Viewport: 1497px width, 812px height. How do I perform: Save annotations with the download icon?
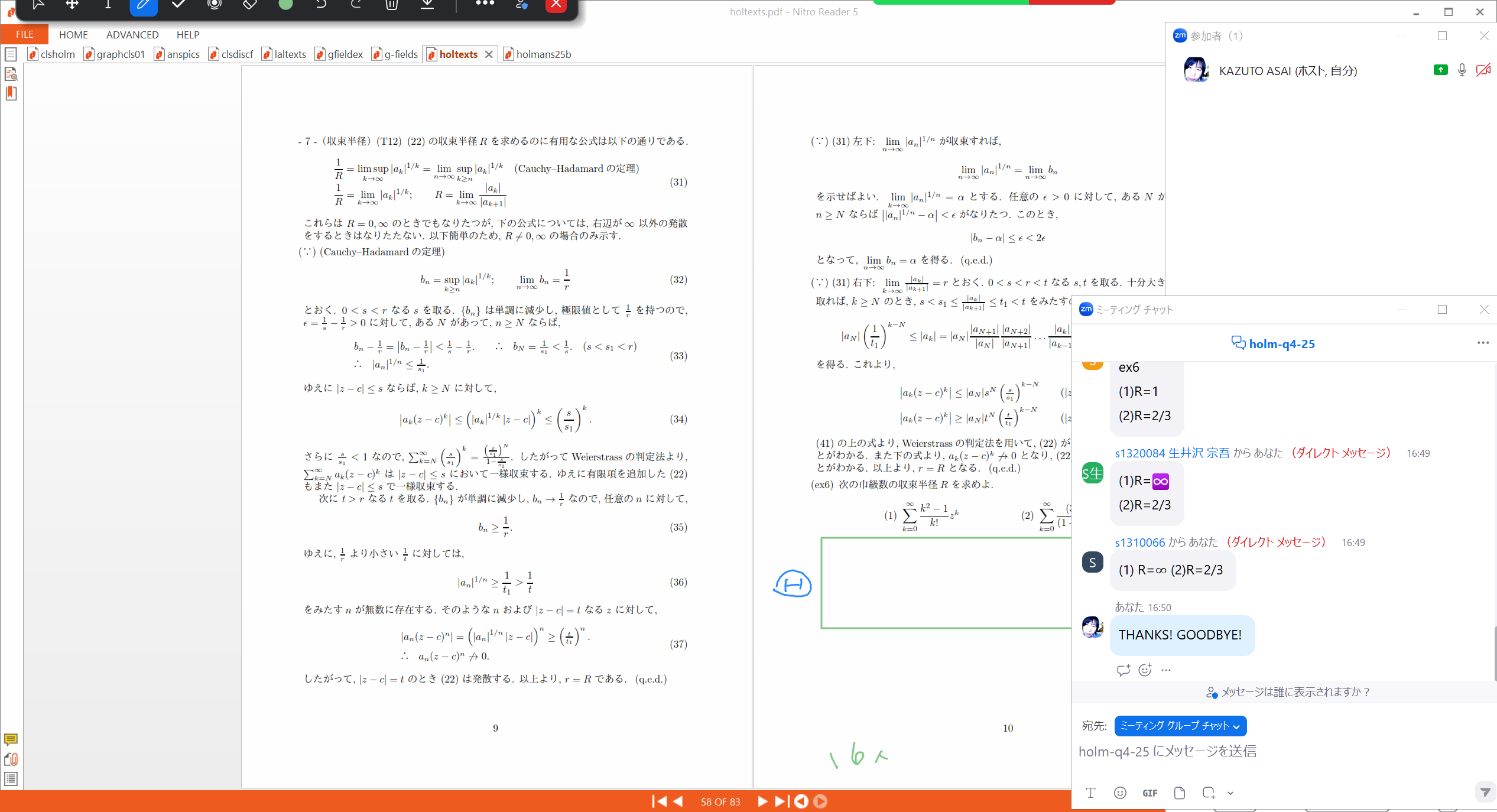[427, 5]
